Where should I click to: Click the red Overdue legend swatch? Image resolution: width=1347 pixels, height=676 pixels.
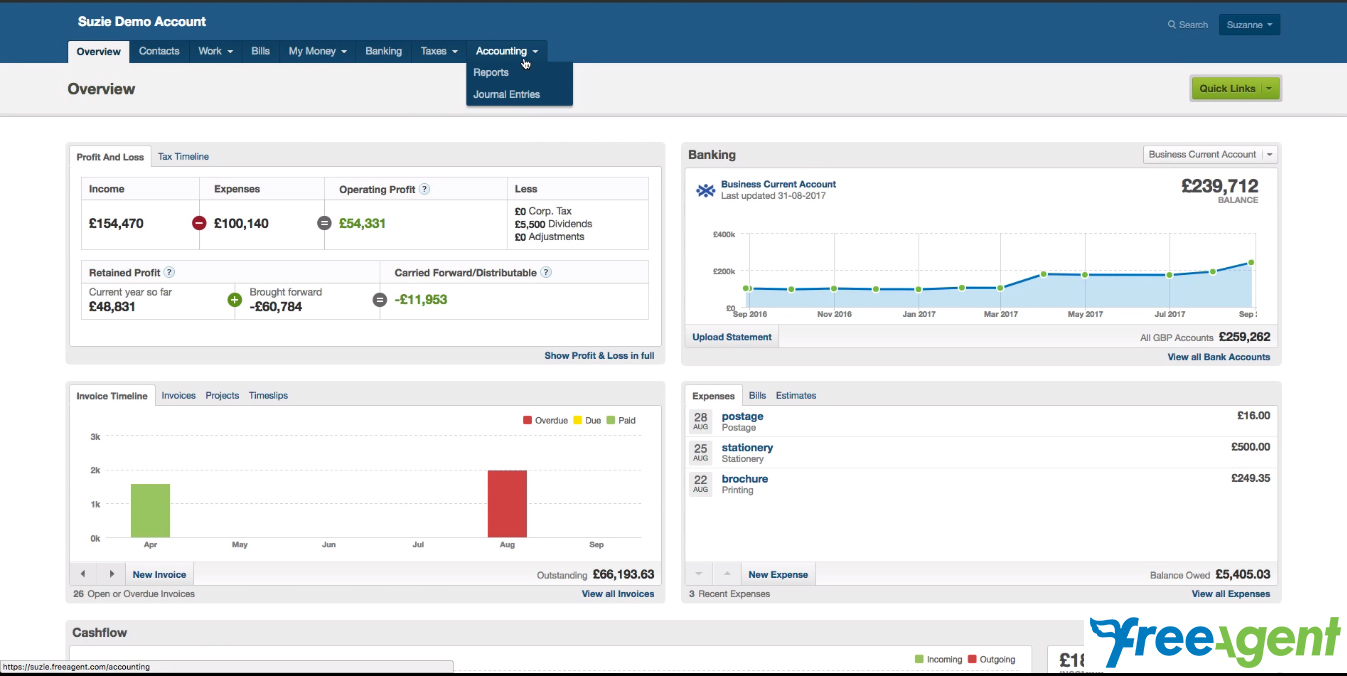click(527, 420)
